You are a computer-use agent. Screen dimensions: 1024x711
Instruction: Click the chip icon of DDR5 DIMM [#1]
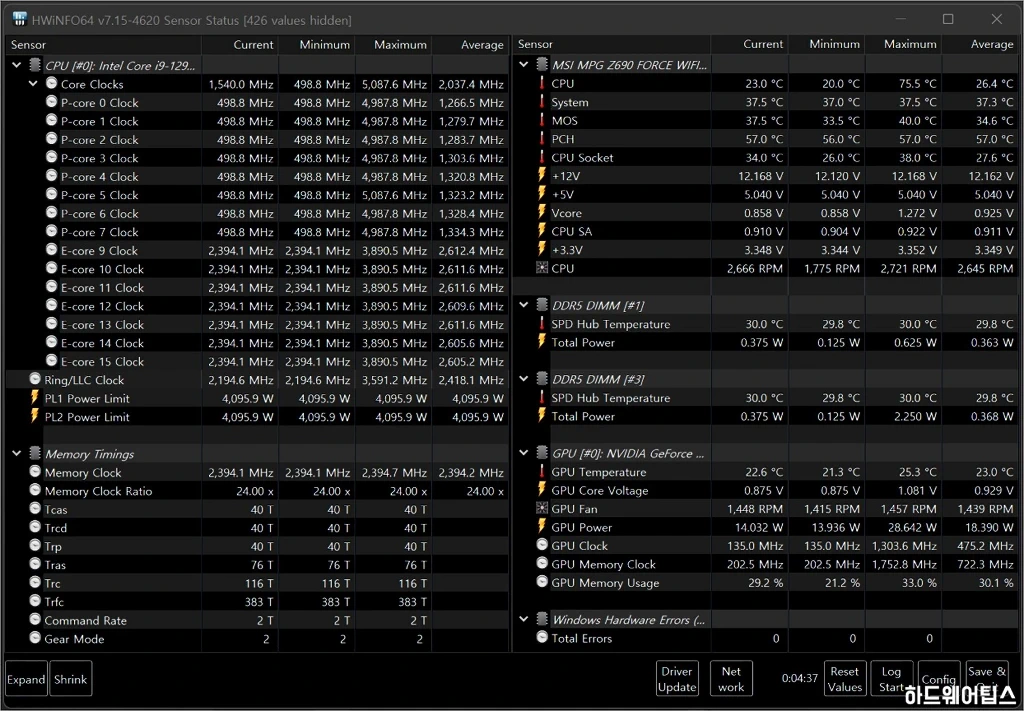(x=541, y=305)
